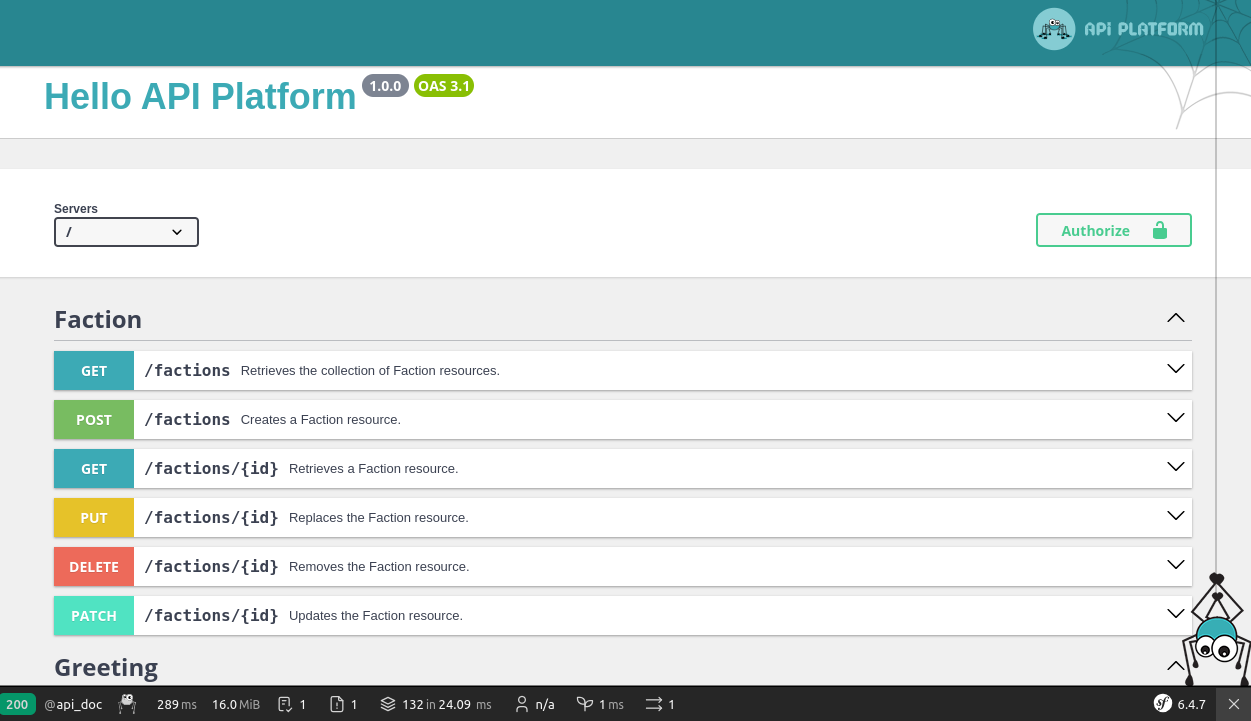Click the Authorize button

point(1113,230)
